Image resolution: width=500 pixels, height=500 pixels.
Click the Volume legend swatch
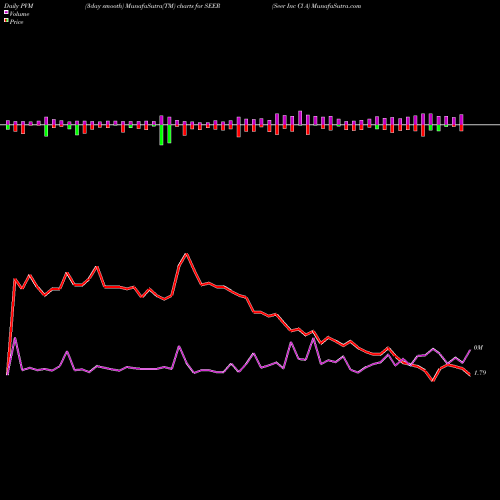pyautogui.click(x=6, y=13)
